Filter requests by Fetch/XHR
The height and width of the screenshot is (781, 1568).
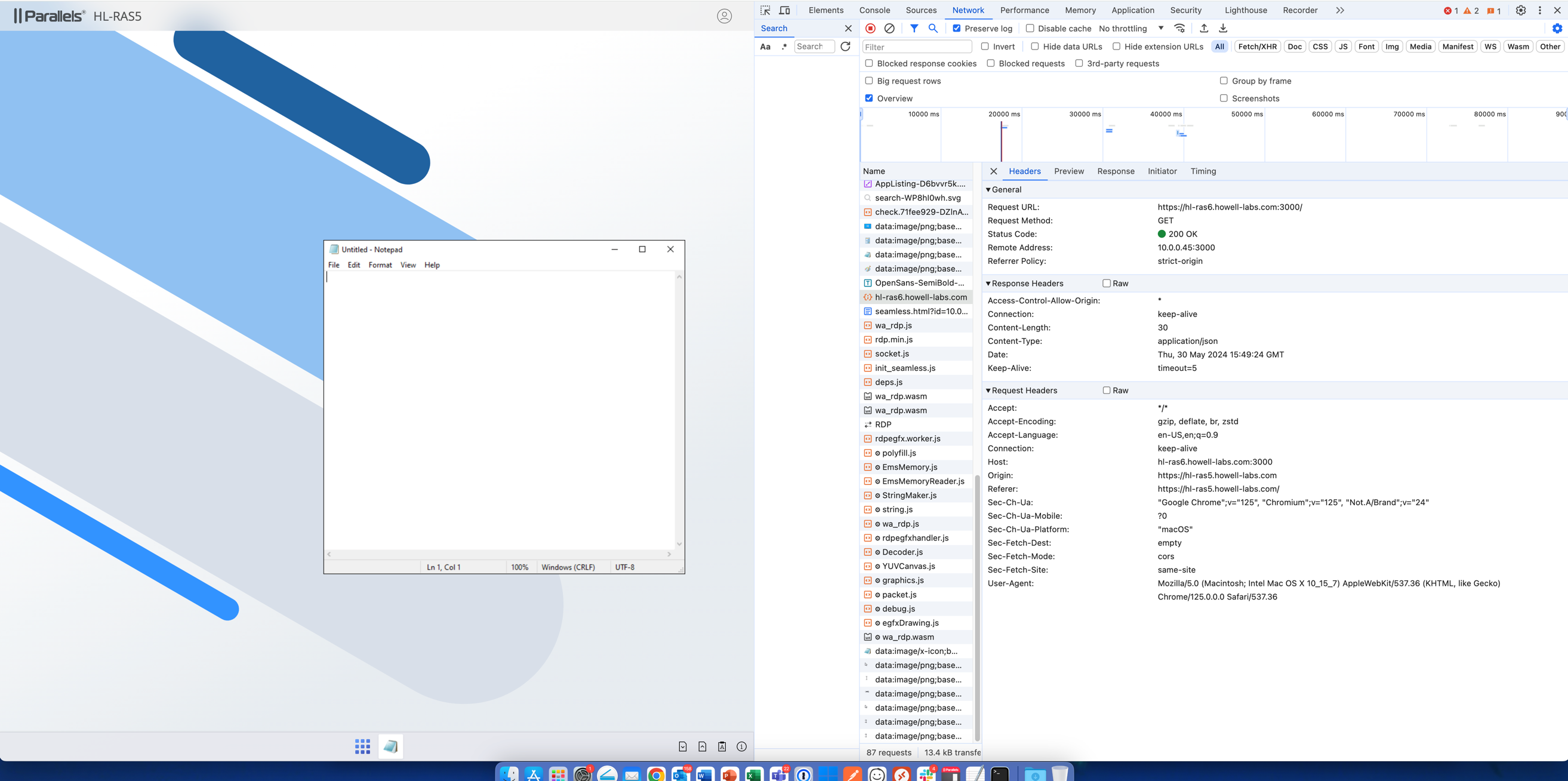pos(1257,47)
